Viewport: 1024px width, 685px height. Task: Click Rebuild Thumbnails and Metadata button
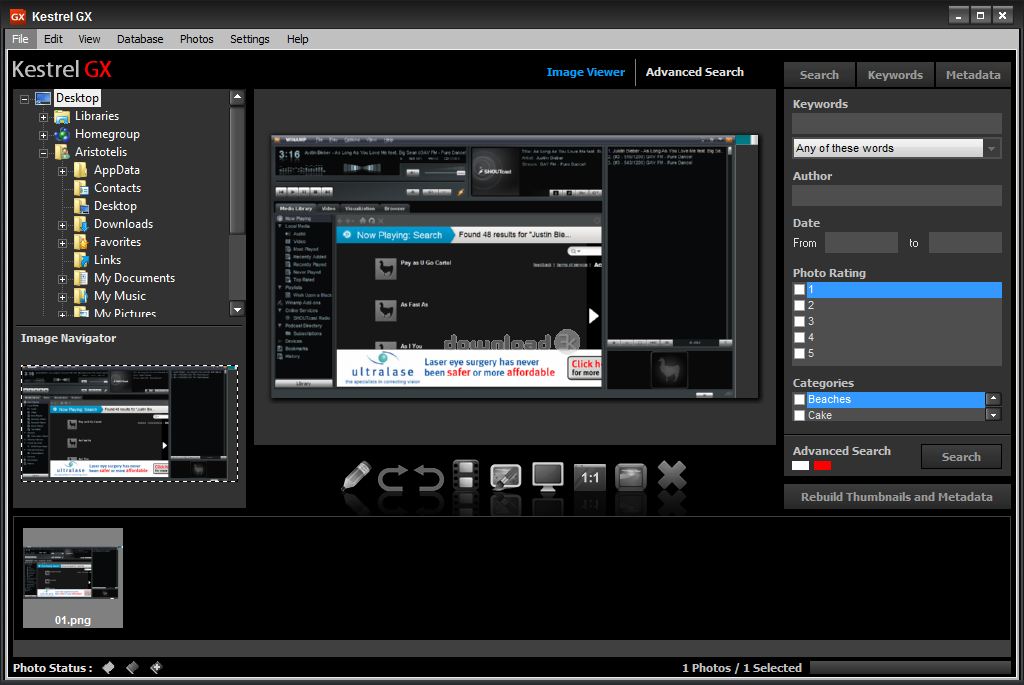coord(897,497)
